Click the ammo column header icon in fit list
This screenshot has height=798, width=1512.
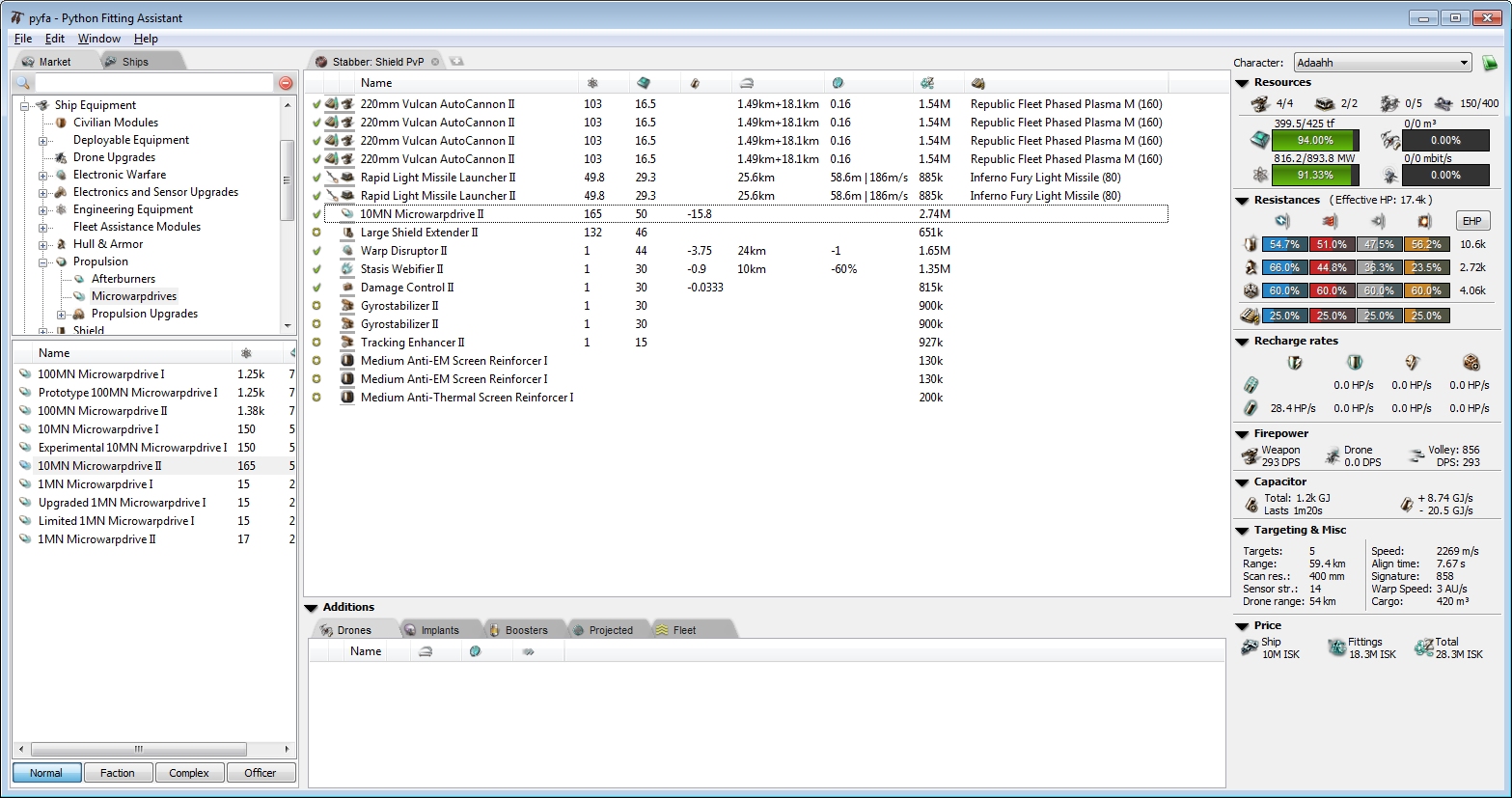(x=978, y=83)
